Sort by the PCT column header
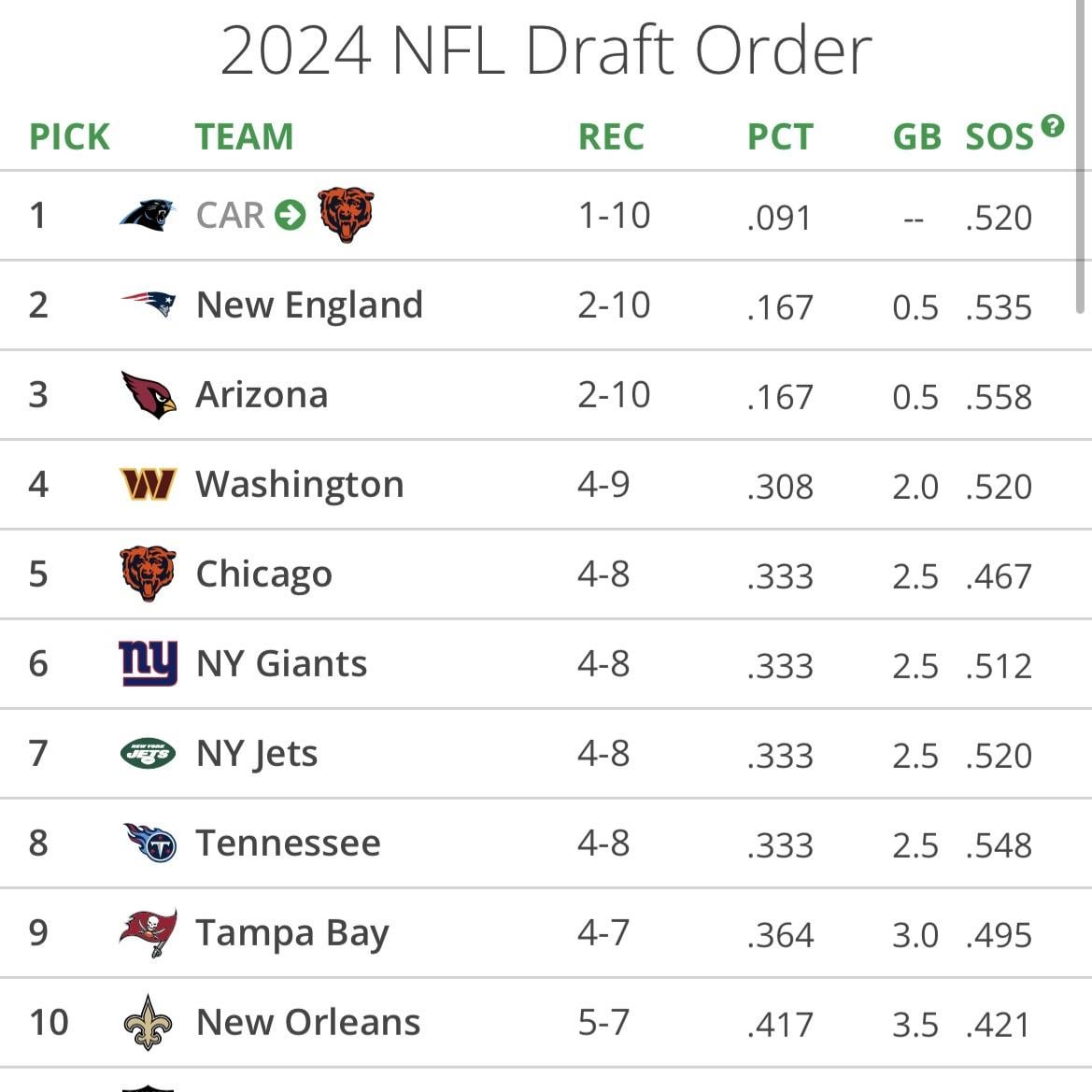The width and height of the screenshot is (1092, 1092). (x=780, y=137)
